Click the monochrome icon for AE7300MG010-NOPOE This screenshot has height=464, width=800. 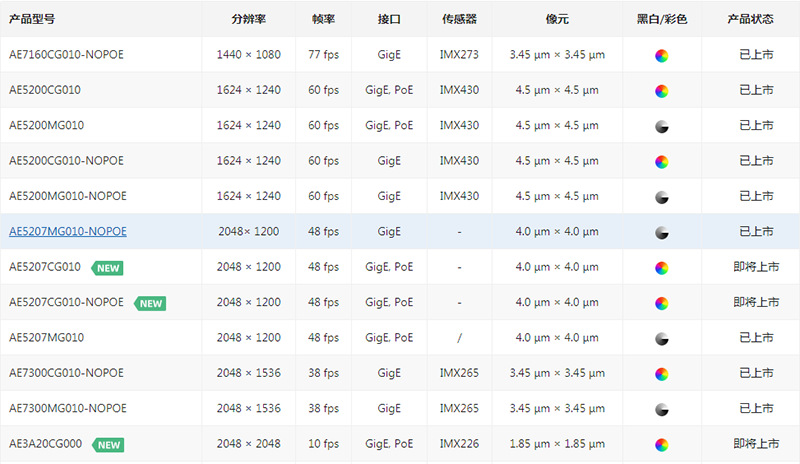(x=662, y=409)
